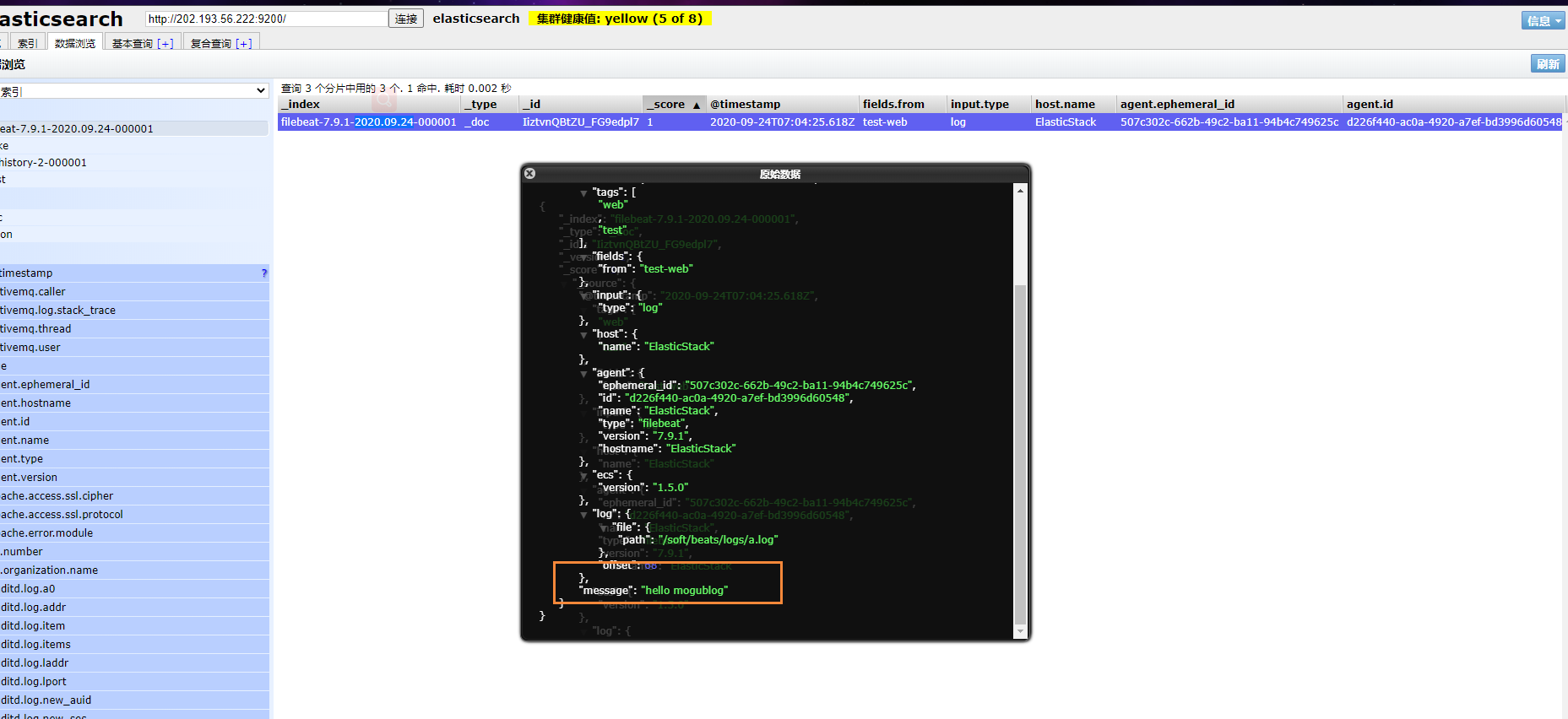
Task: Click the [+] icon on 复合查询 tab
Action: pos(244,44)
